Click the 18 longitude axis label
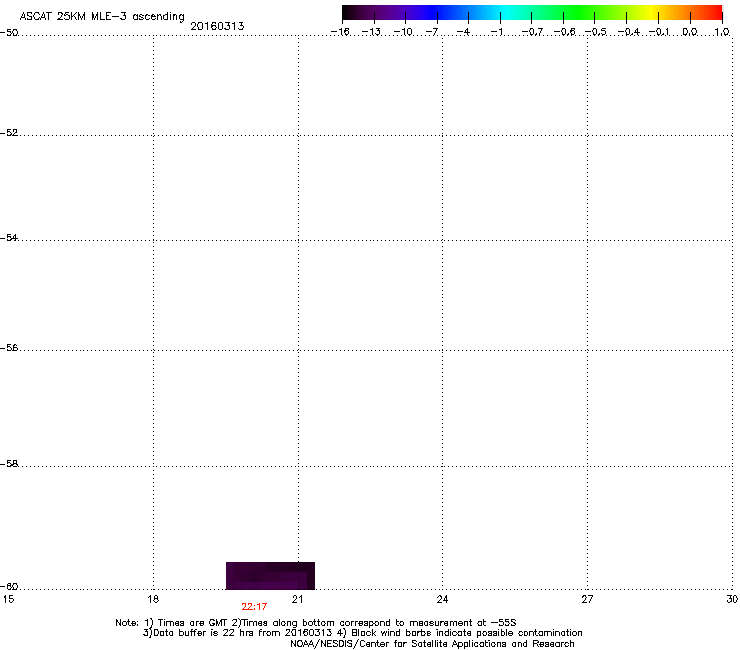The width and height of the screenshot is (740, 650). (x=153, y=599)
